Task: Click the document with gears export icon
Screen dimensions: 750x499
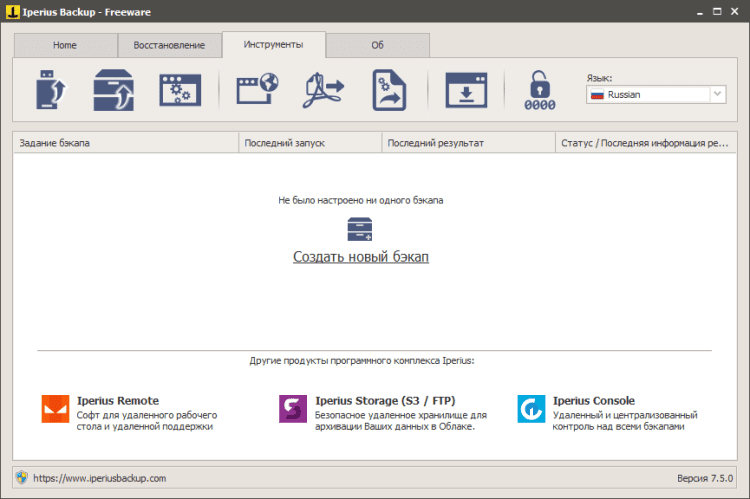Action: [x=389, y=90]
